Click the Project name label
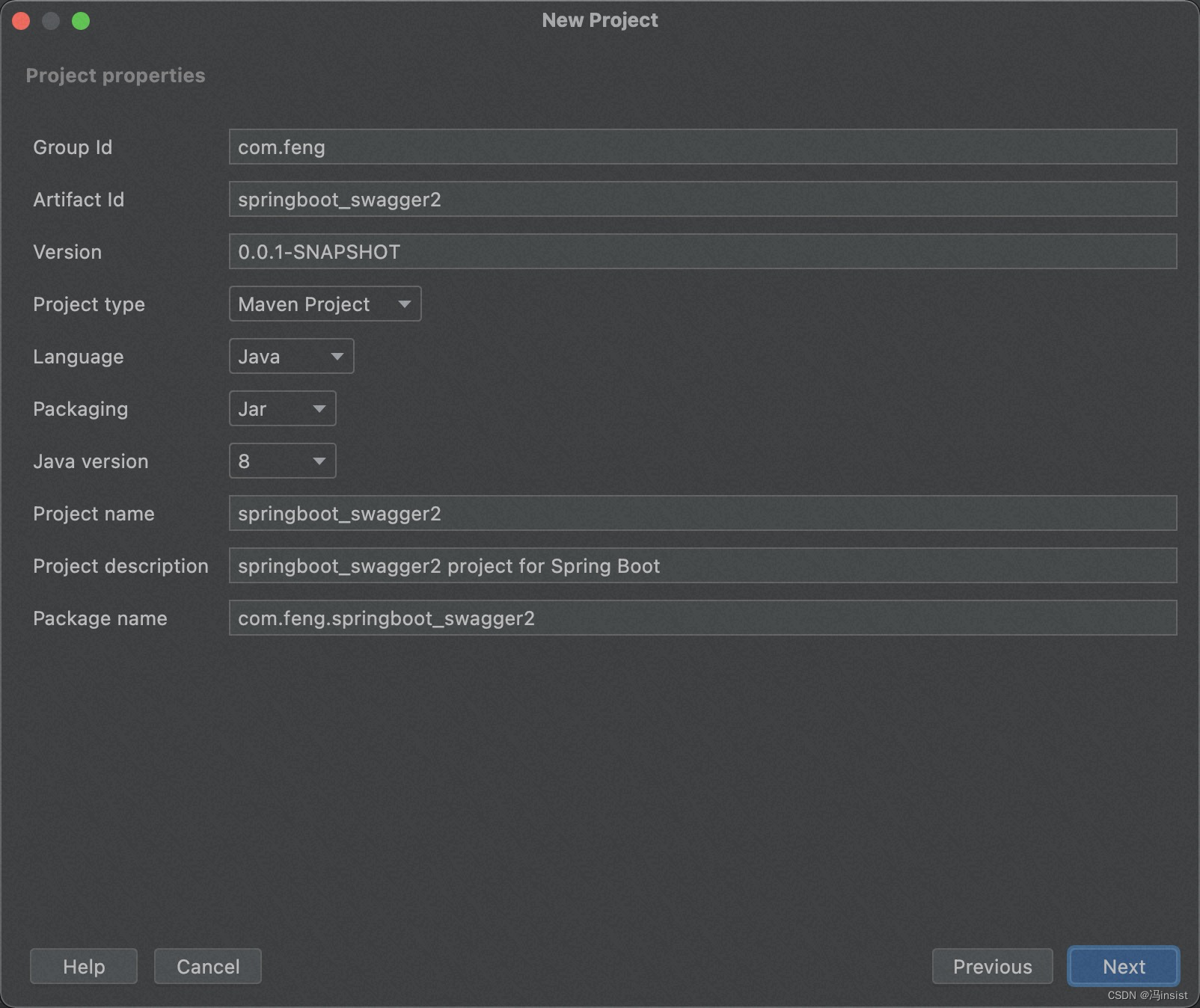The image size is (1200, 1008). 94,514
